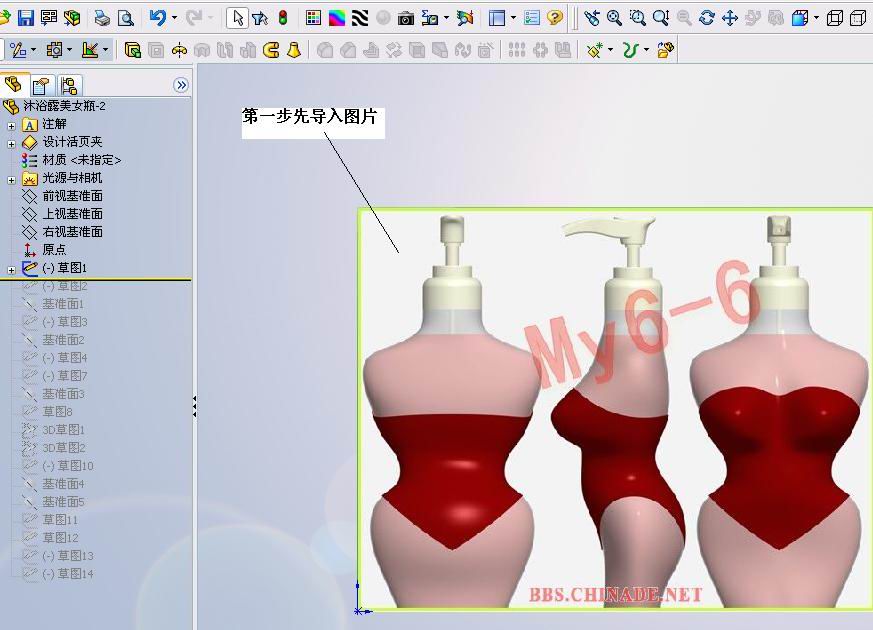This screenshot has height=630, width=873.
Task: Click the camera screen capture icon
Action: [406, 18]
